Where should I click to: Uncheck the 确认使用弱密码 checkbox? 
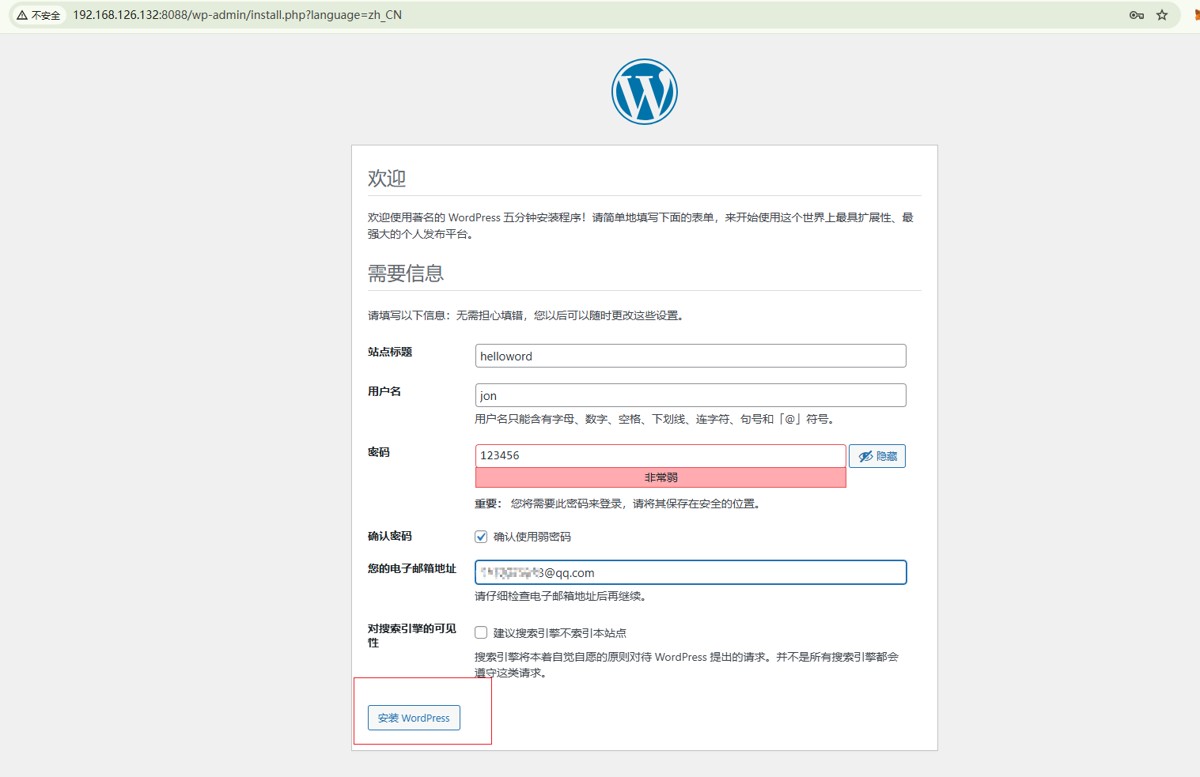[x=481, y=537]
